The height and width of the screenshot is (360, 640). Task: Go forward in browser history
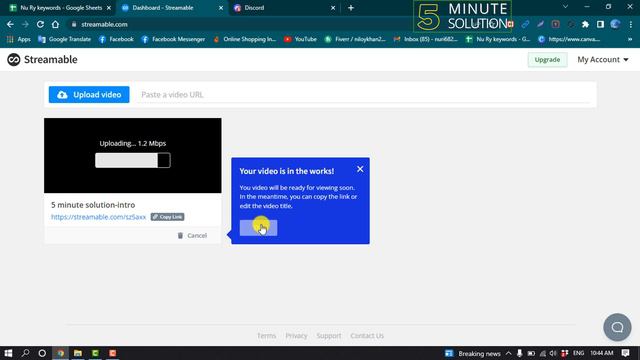click(25, 24)
